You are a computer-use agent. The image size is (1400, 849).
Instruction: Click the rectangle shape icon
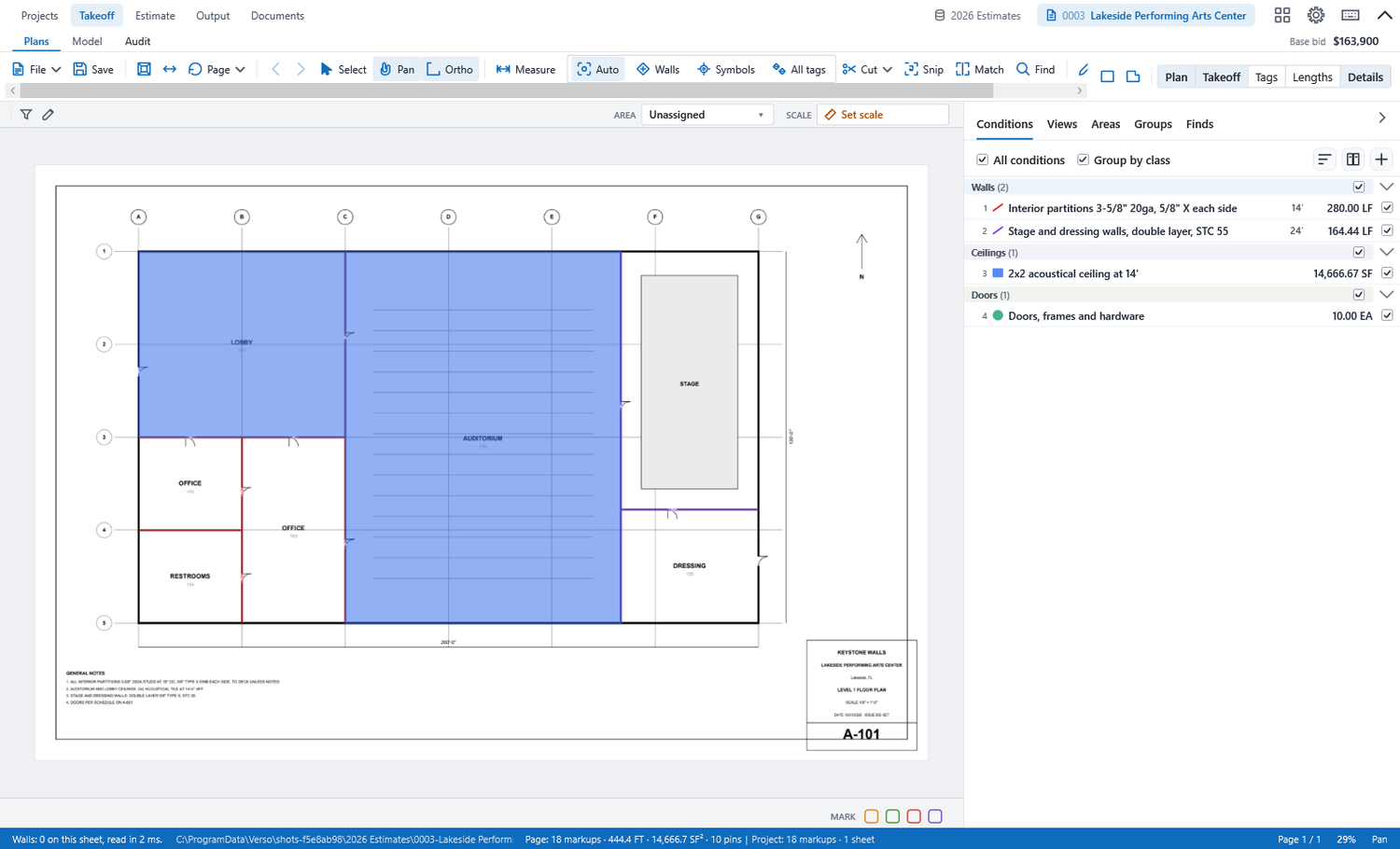1108,77
